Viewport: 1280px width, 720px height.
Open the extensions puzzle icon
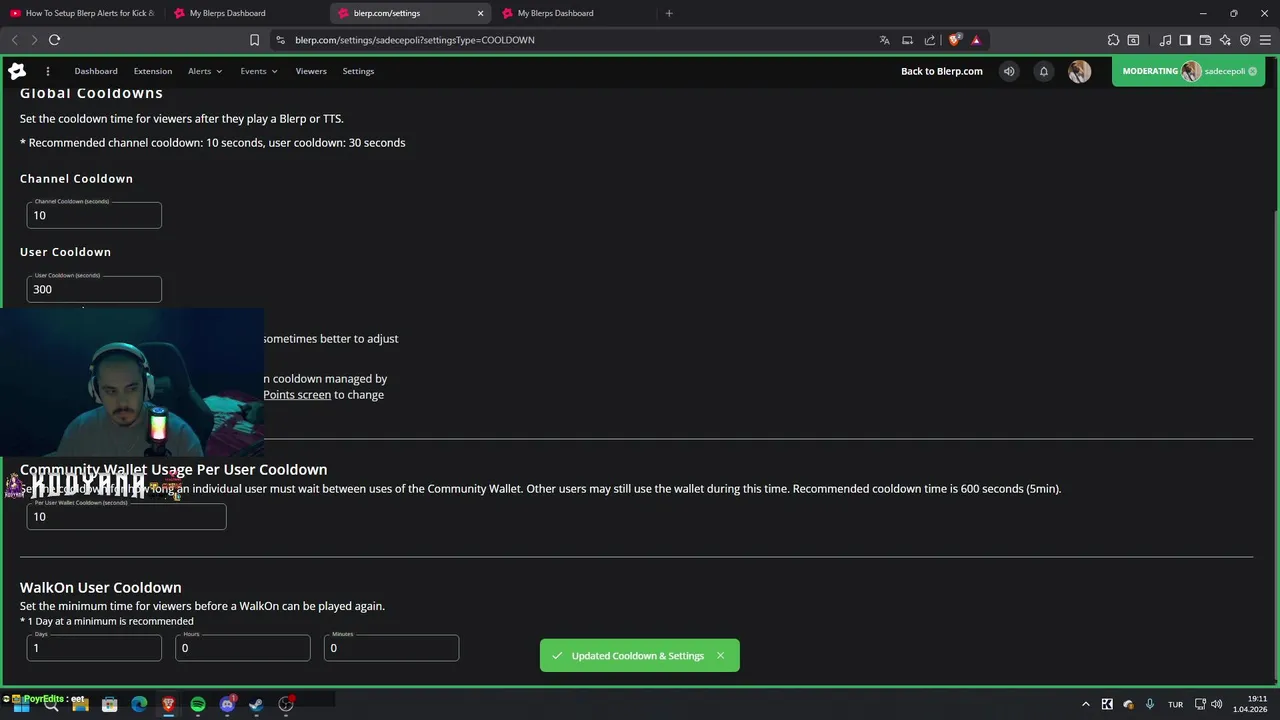1113,40
